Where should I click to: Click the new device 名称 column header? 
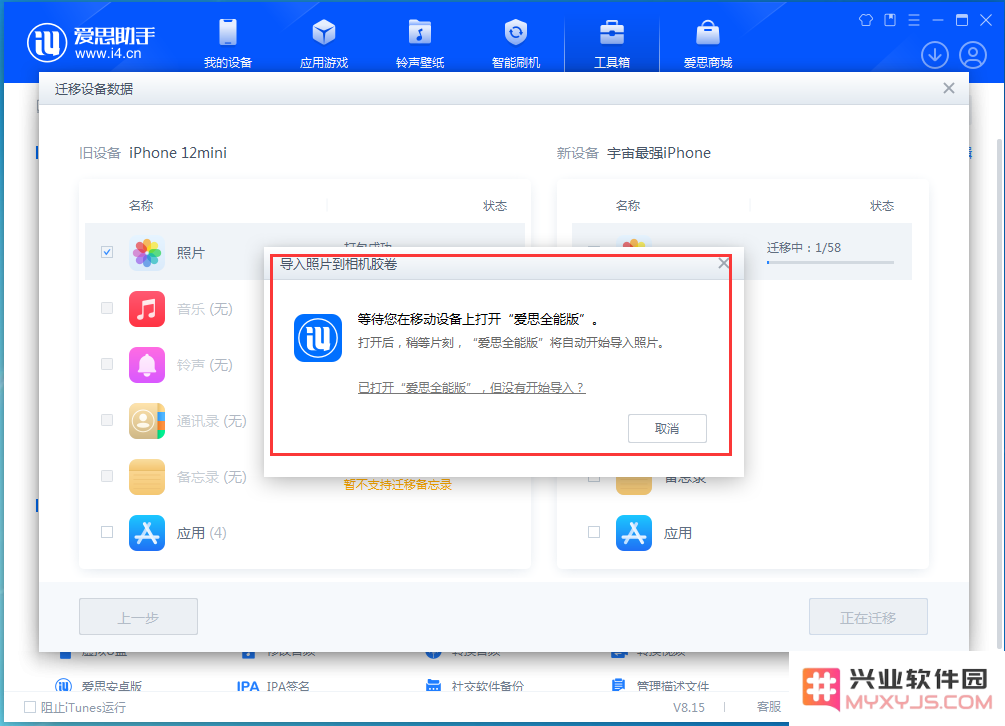[627, 206]
